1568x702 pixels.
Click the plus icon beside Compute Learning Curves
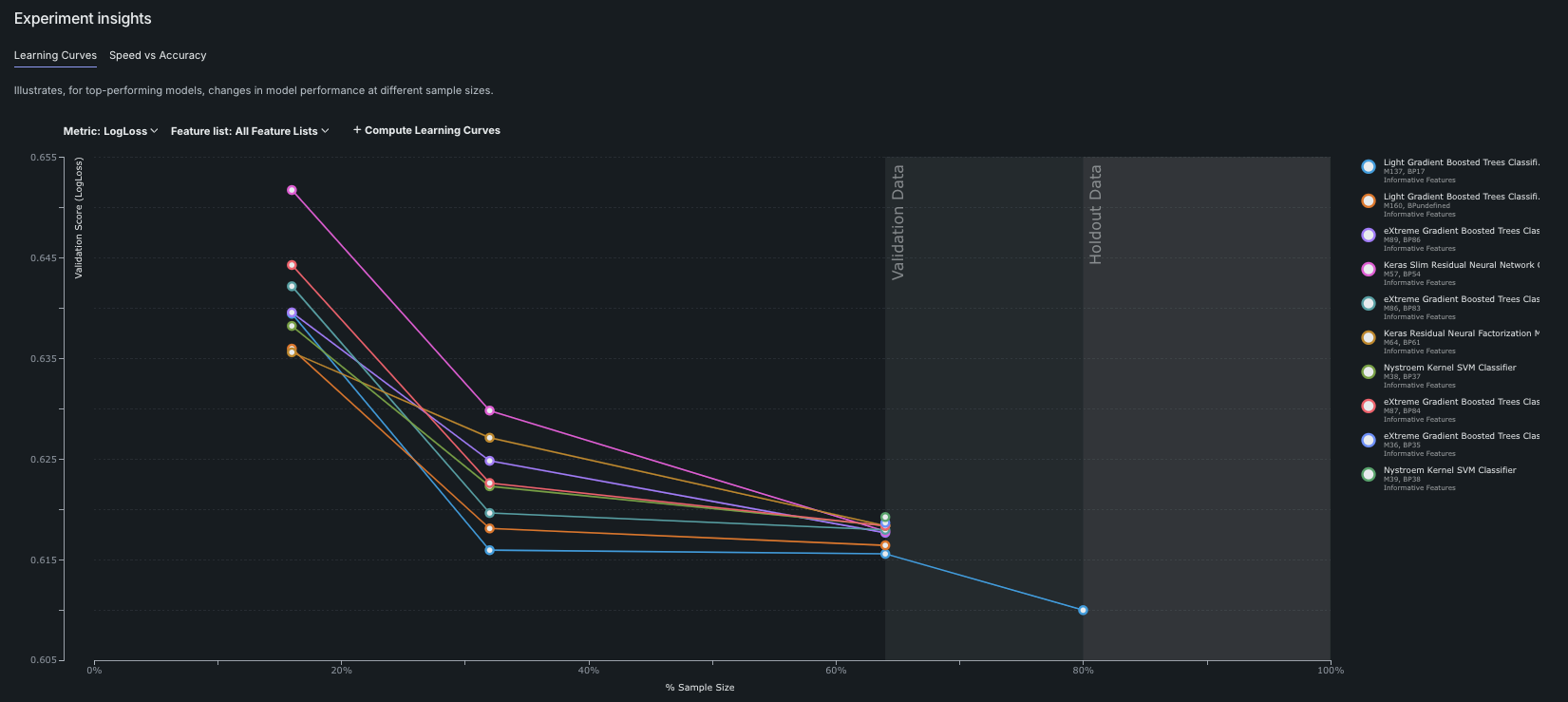tap(357, 130)
